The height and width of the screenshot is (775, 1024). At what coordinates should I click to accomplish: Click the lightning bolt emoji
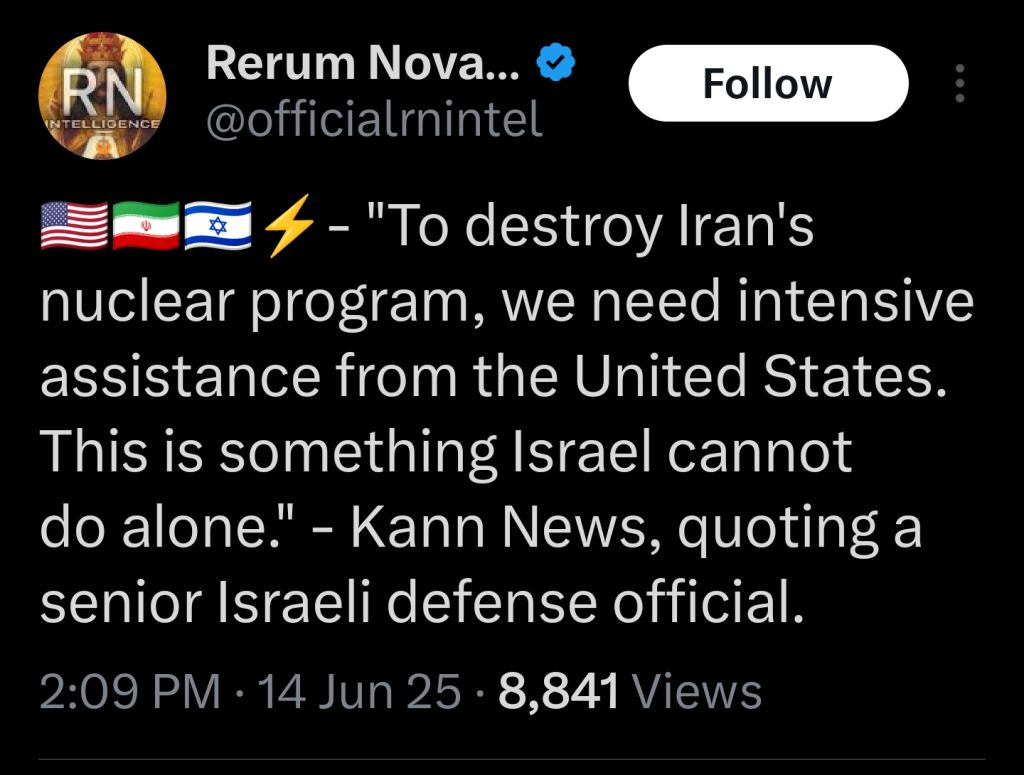(289, 226)
